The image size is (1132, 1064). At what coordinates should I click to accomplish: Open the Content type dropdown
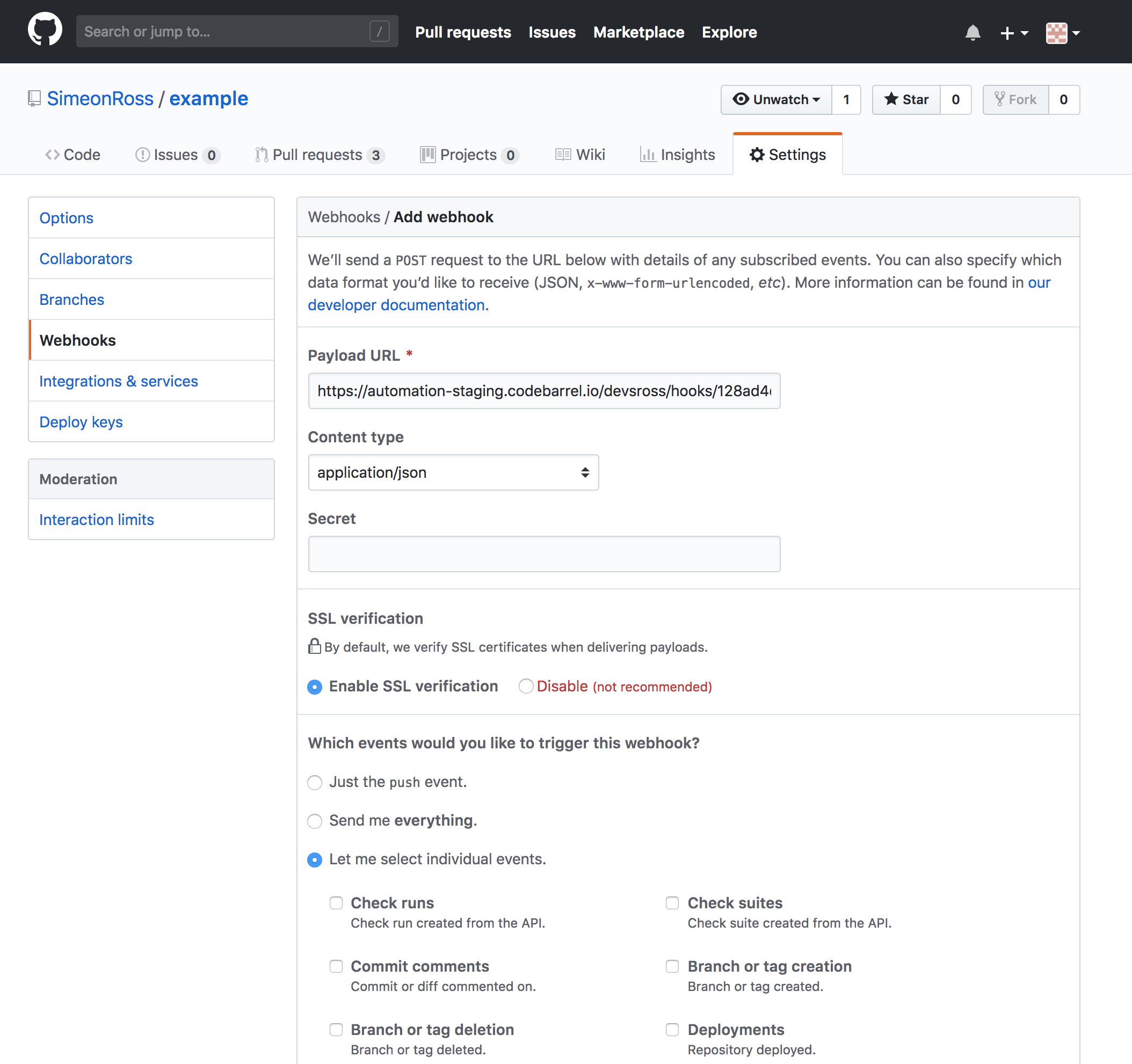(453, 472)
